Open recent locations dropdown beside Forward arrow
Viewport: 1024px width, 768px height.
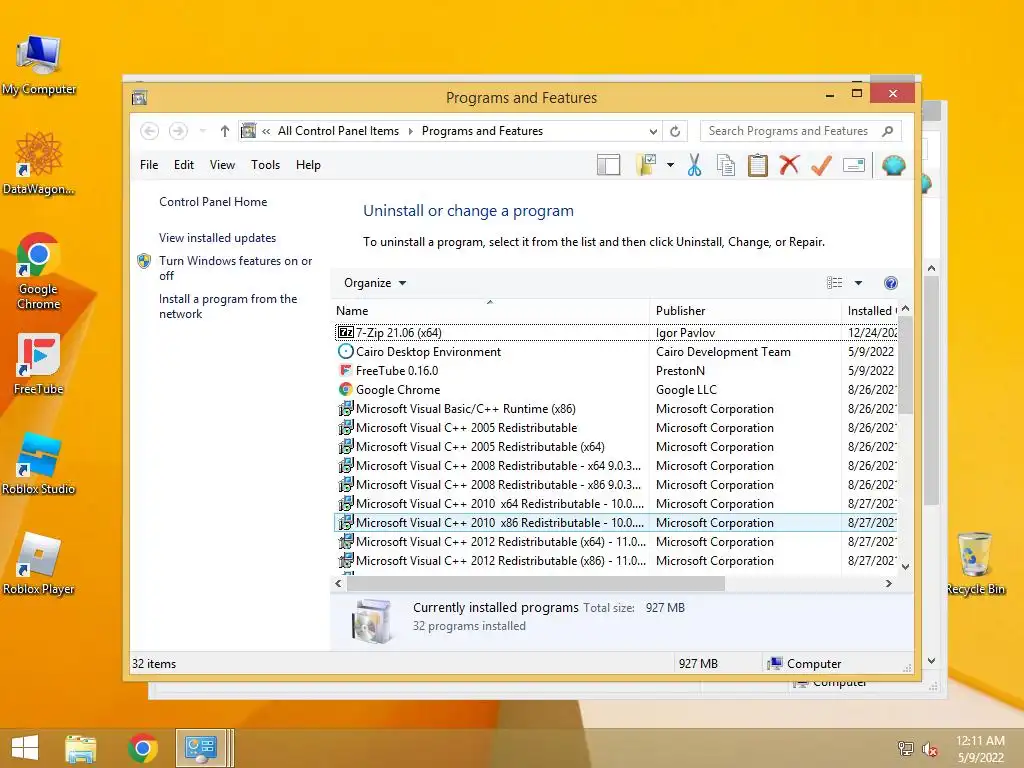pyautogui.click(x=202, y=131)
